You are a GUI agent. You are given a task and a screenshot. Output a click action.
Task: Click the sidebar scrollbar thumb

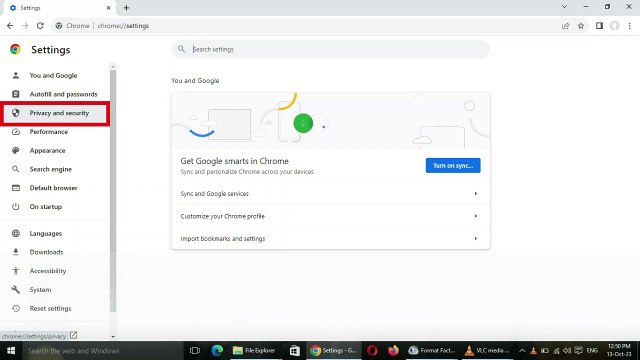113,191
